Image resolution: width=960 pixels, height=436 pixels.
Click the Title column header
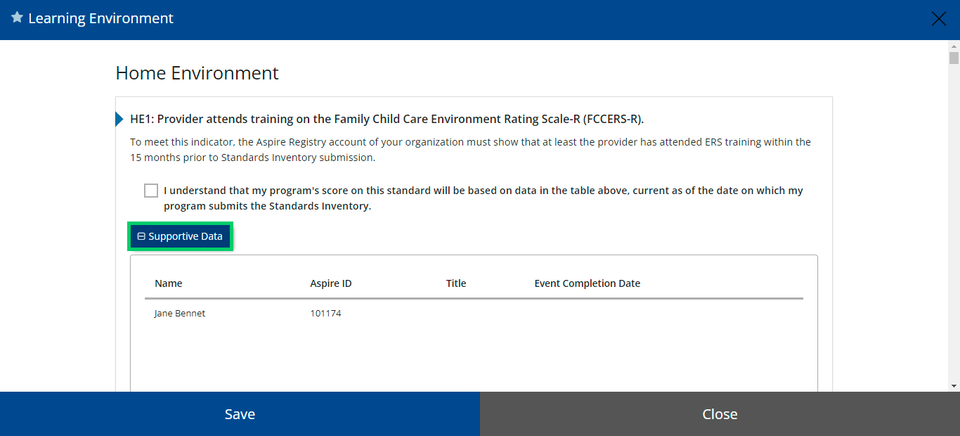tap(456, 284)
